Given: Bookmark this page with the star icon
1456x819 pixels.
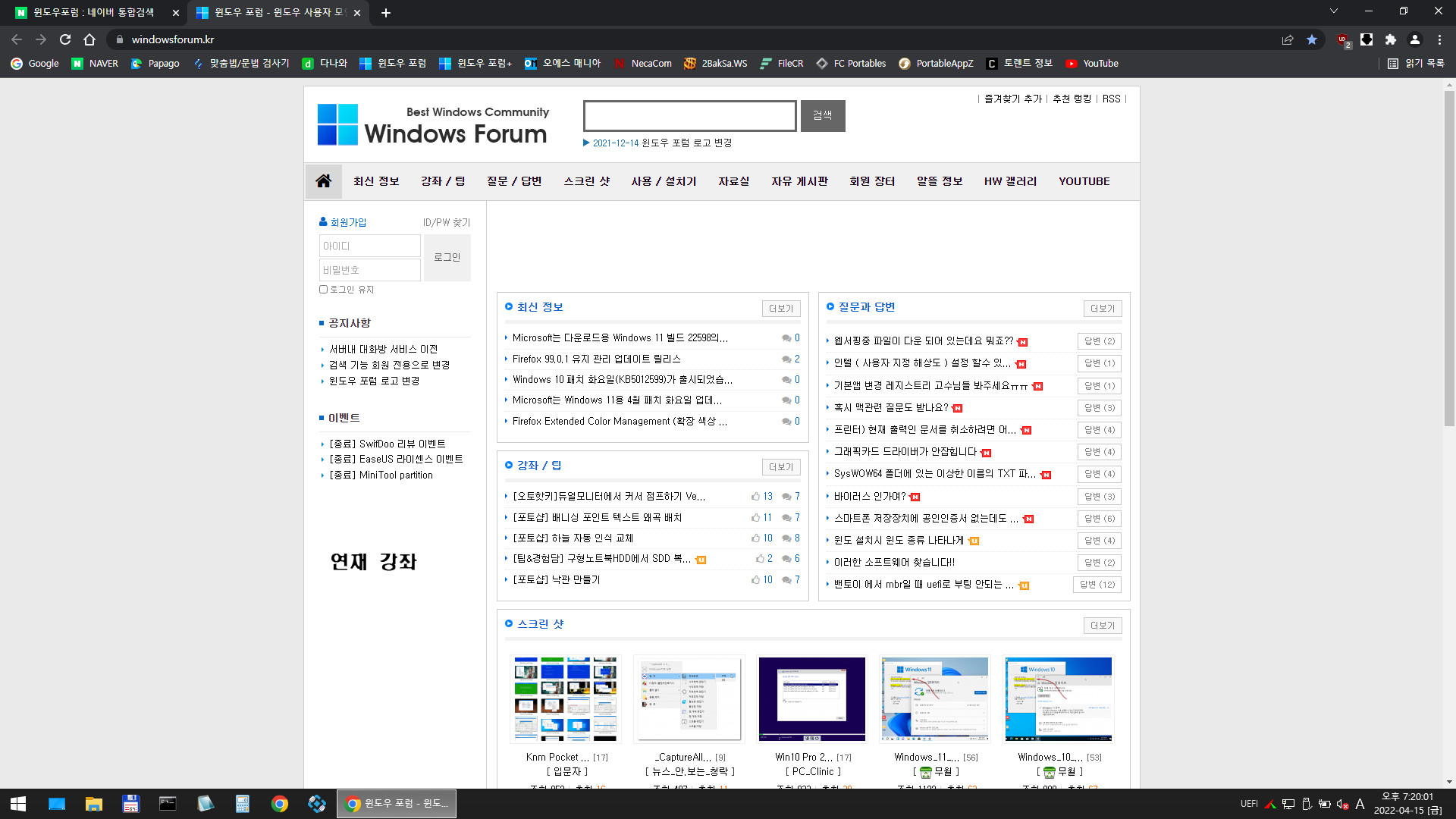Looking at the screenshot, I should 1312,39.
